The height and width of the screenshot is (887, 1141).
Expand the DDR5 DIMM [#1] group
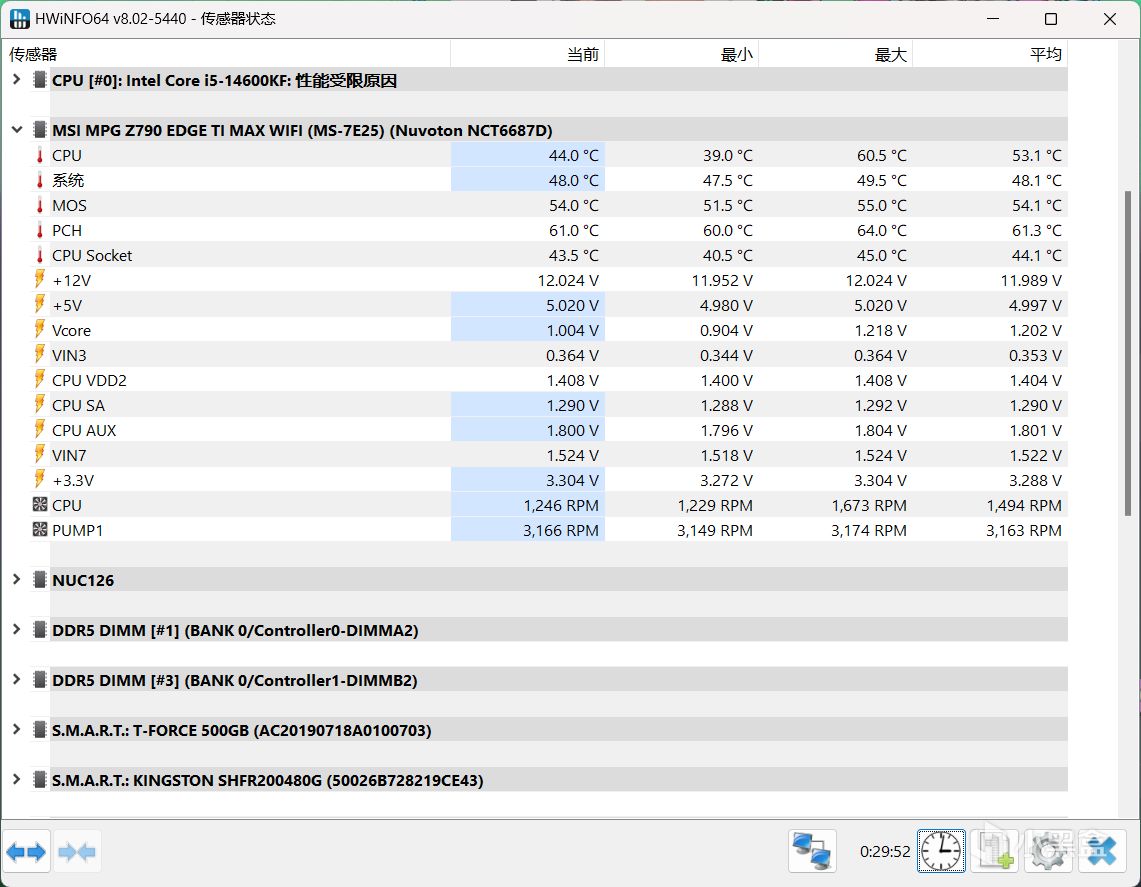click(17, 629)
